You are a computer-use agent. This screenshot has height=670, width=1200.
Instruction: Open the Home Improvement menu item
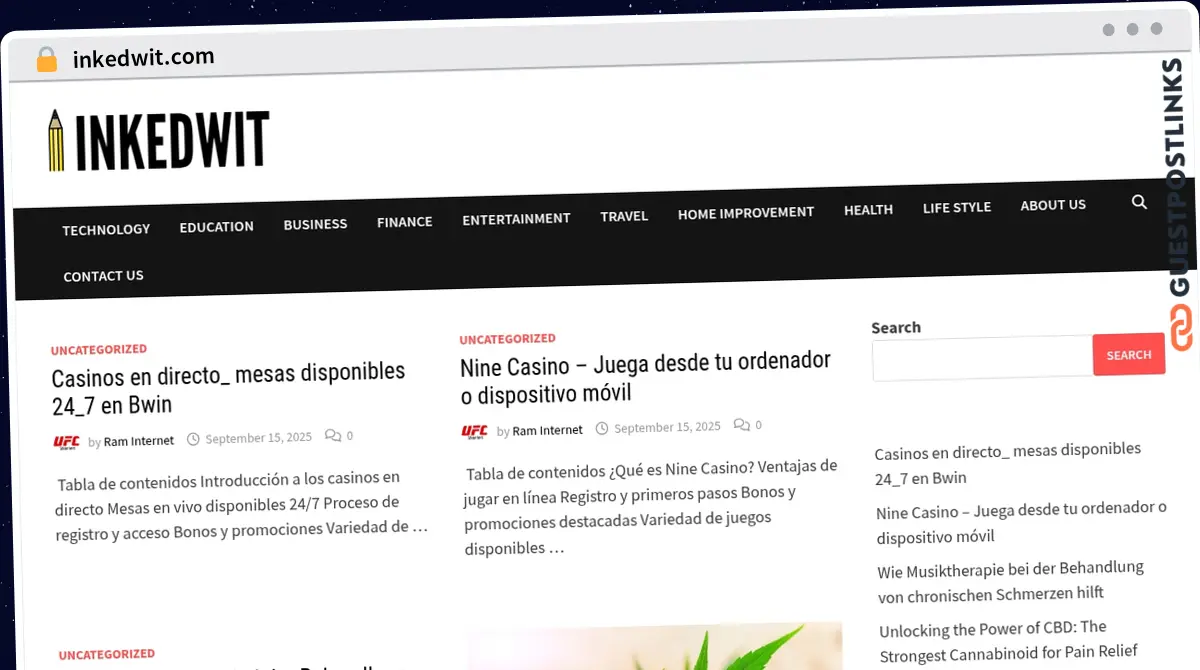tap(745, 213)
